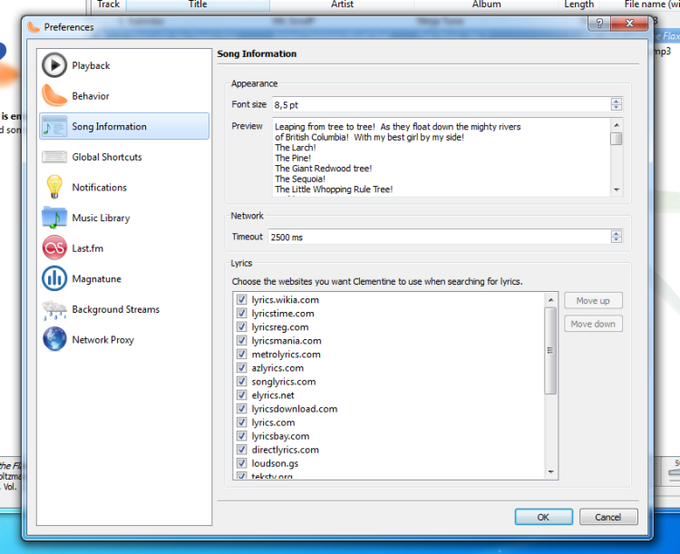Uncheck metrolyrics.com checkbox
Screen dimensions: 680x554
click(242, 354)
